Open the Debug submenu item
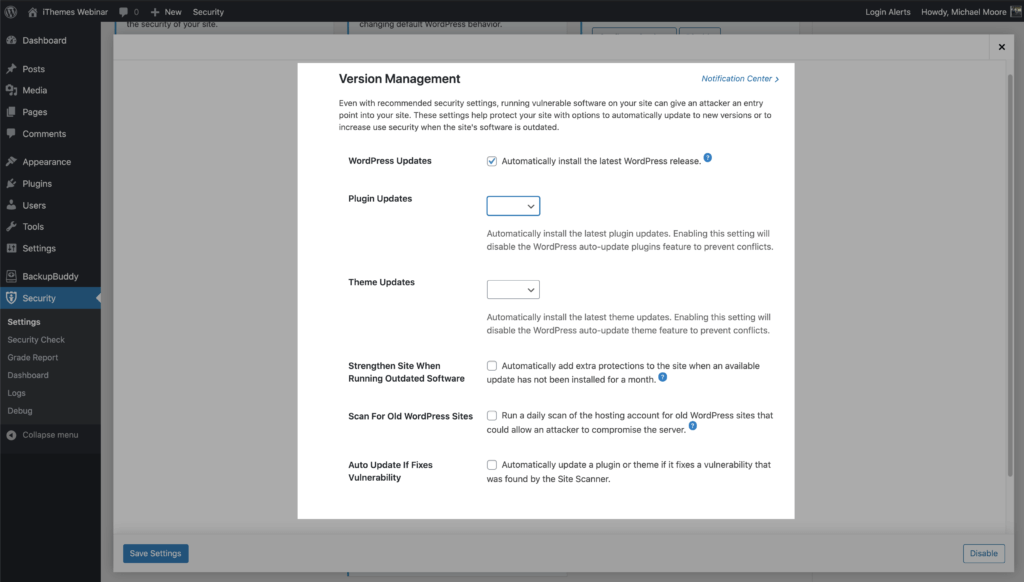The image size is (1024, 582). pyautogui.click(x=20, y=411)
